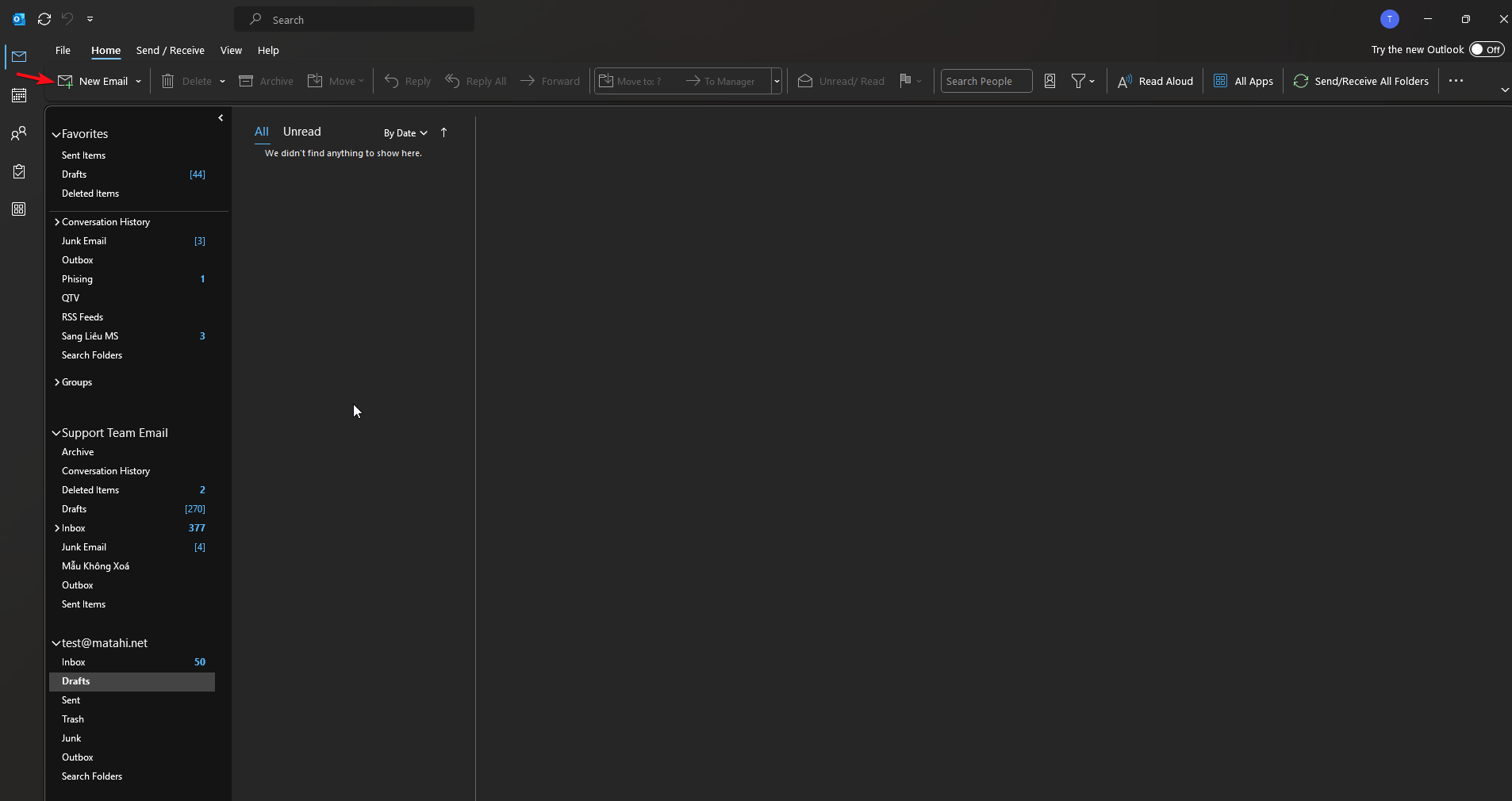Collapse the folder pane
Viewport: 1512px width, 801px height.
pos(221,118)
